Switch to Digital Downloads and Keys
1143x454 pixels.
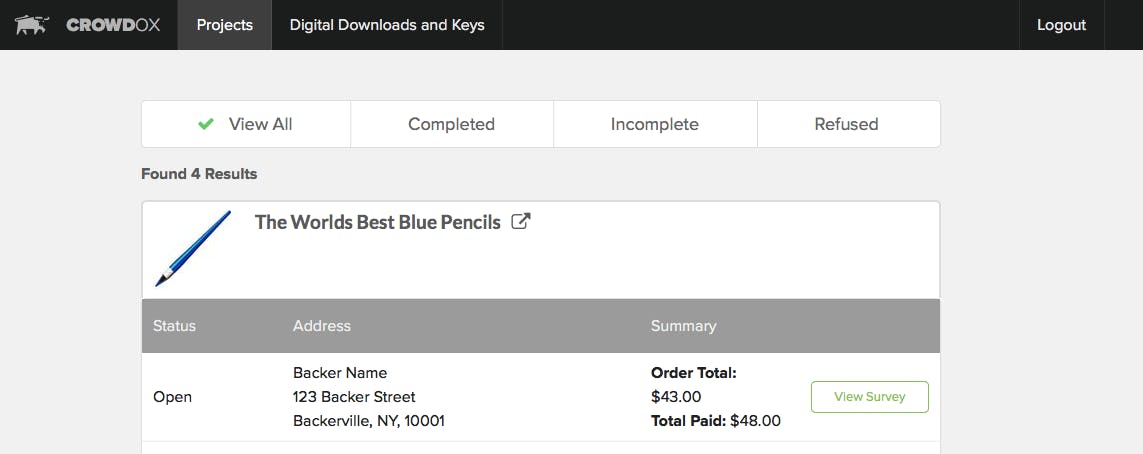(387, 25)
